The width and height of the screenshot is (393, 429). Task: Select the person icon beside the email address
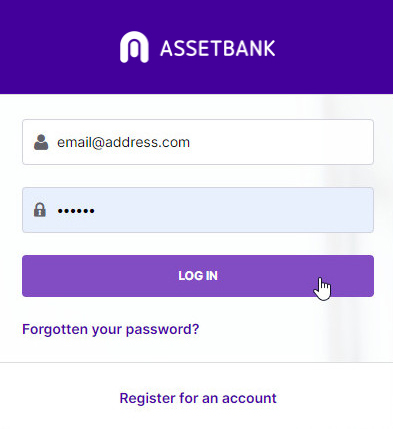click(x=41, y=142)
